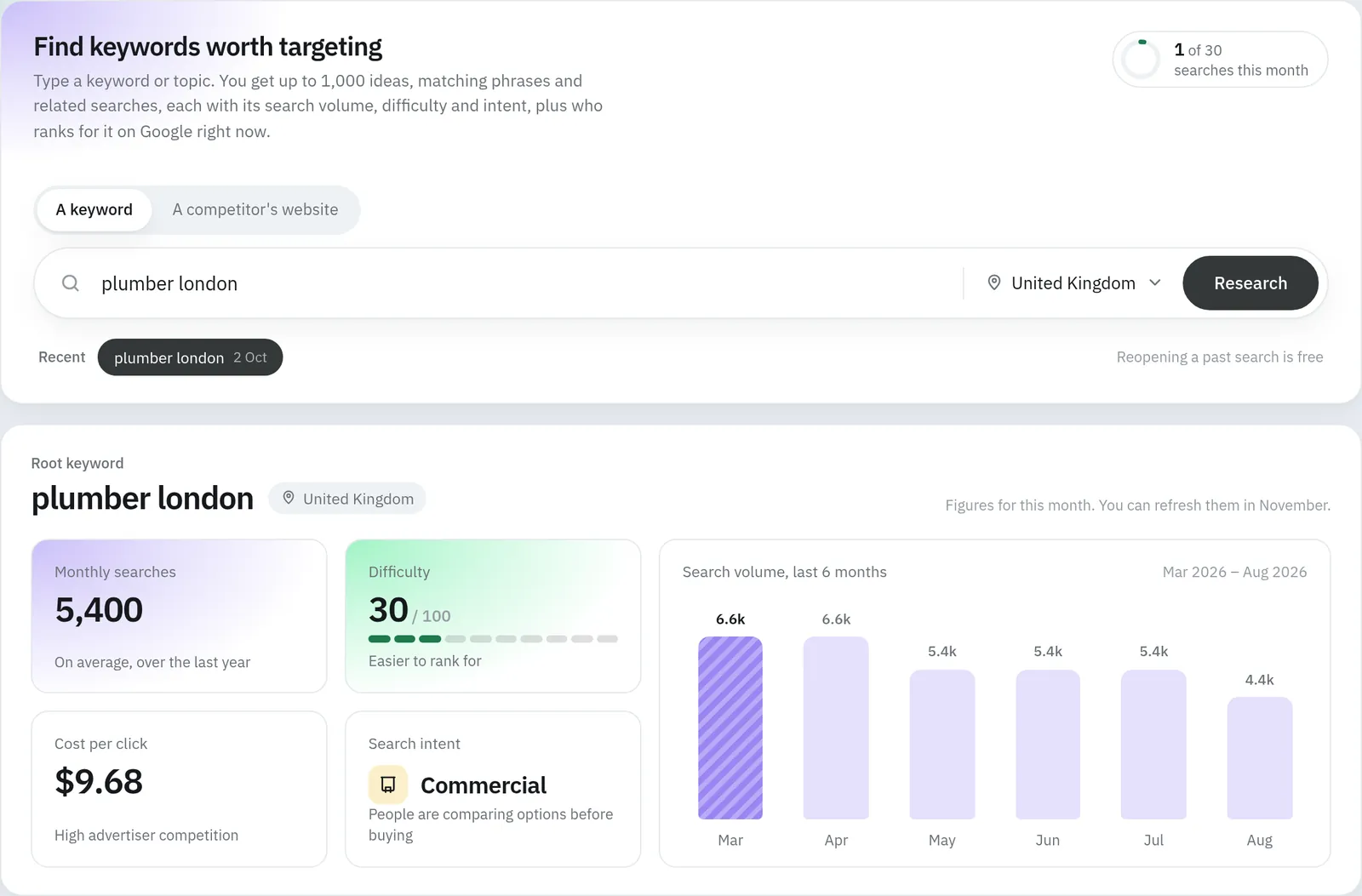Click the Search volume, last 6 months title

(x=785, y=572)
